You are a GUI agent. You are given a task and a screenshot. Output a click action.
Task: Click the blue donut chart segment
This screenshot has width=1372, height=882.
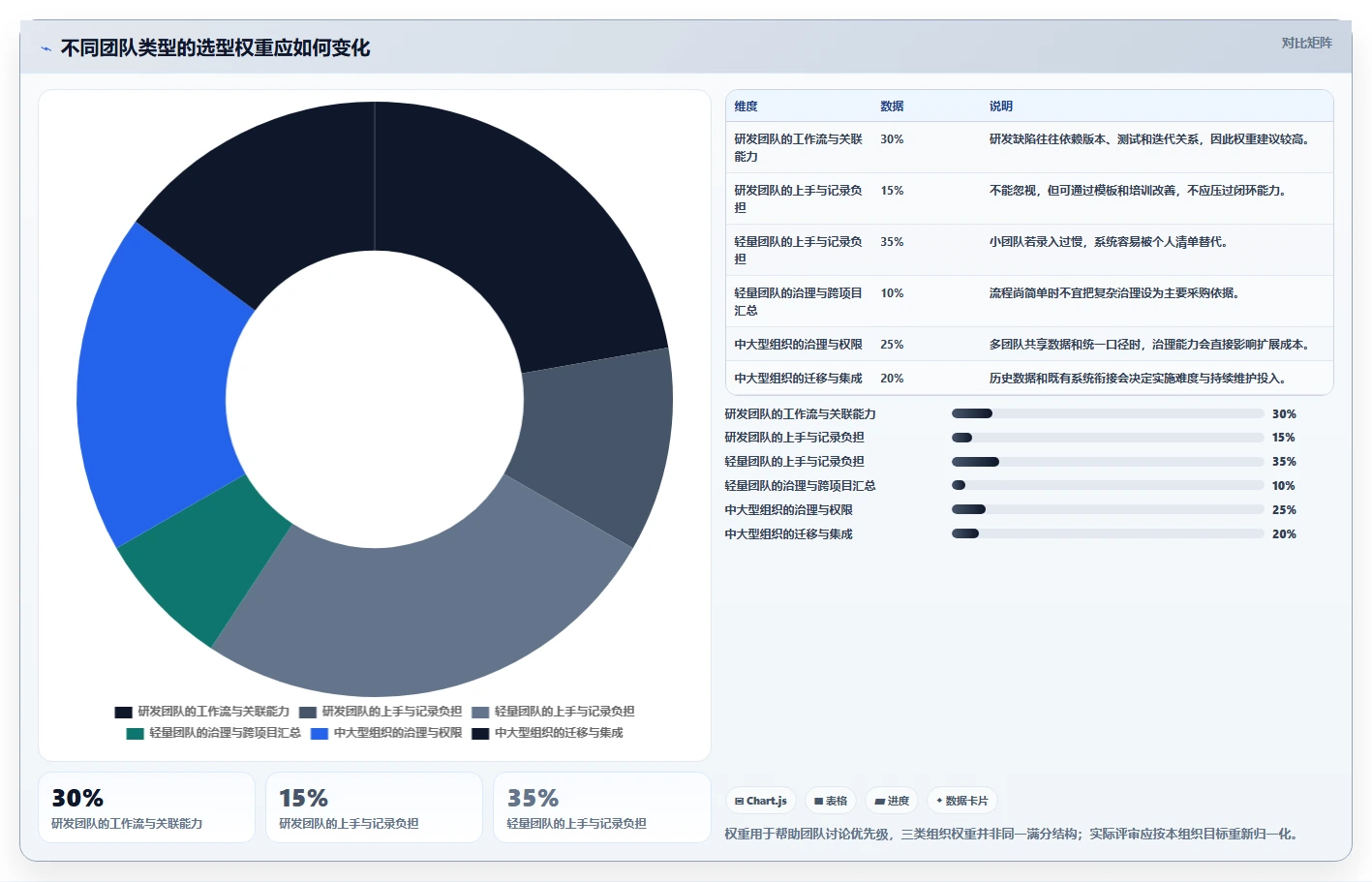point(155,387)
